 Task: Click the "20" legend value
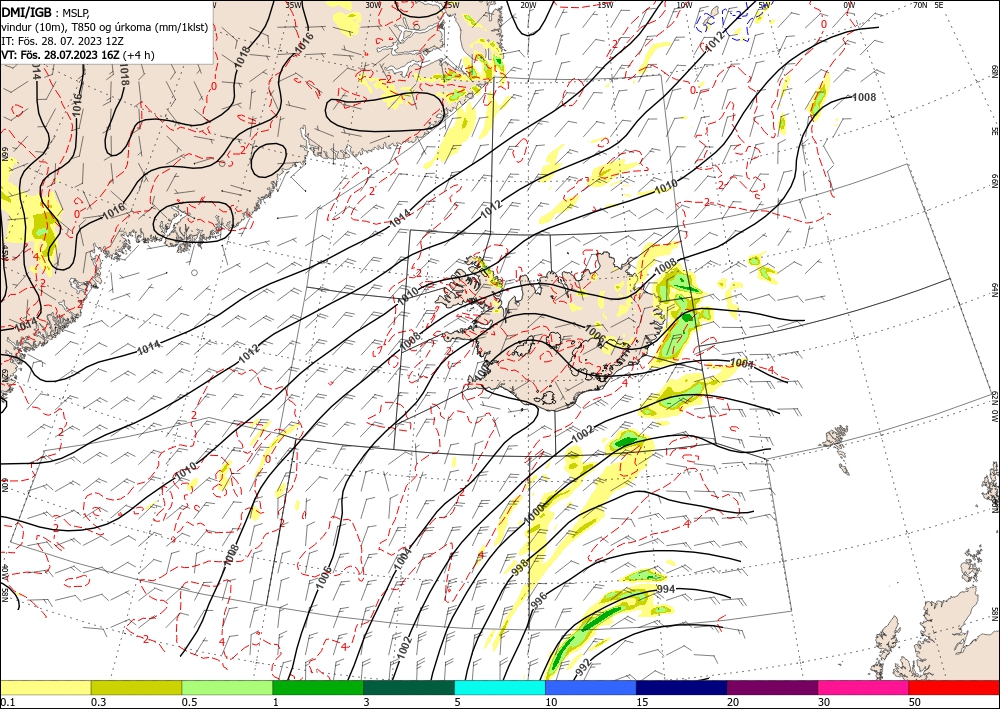click(733, 702)
